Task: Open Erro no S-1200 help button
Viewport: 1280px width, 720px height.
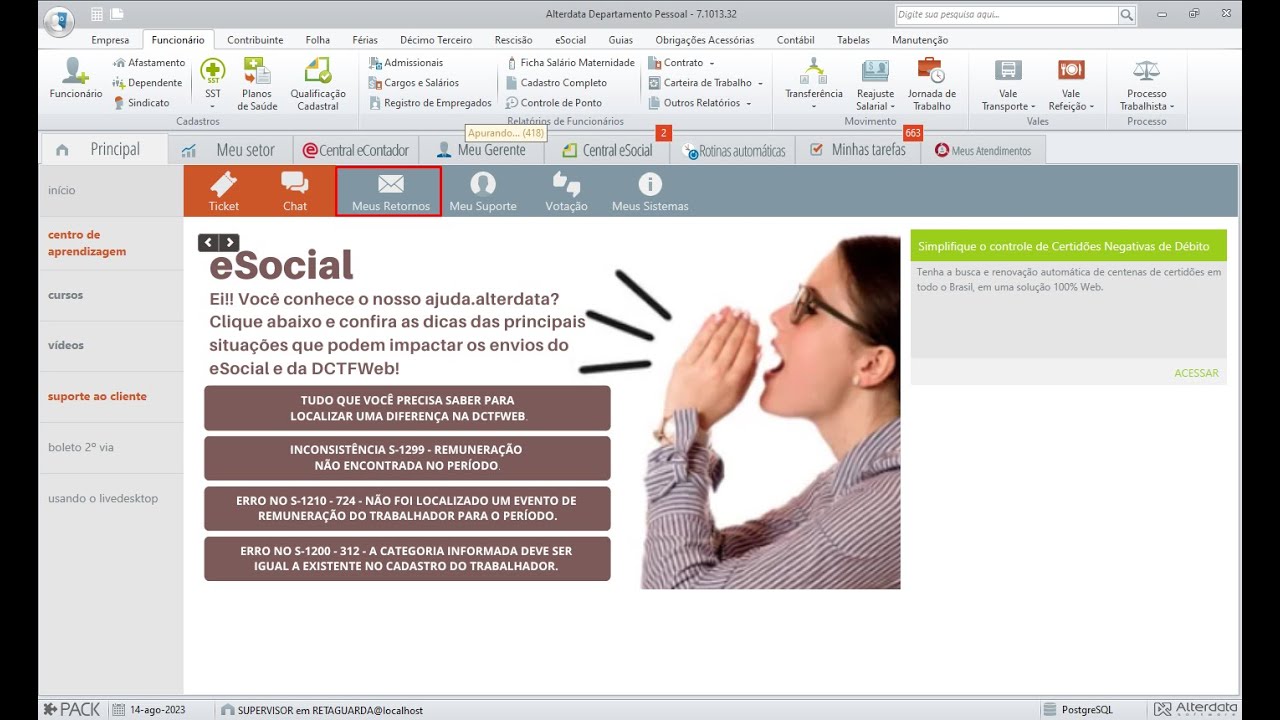Action: 407,558
